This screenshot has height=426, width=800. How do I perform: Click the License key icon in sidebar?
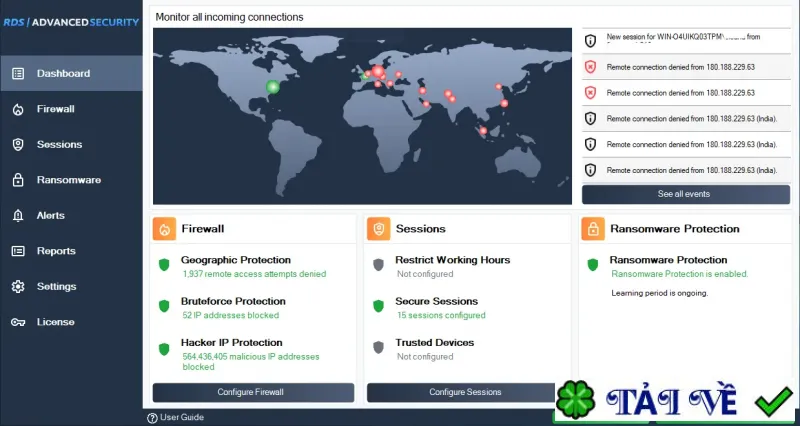[x=18, y=322]
